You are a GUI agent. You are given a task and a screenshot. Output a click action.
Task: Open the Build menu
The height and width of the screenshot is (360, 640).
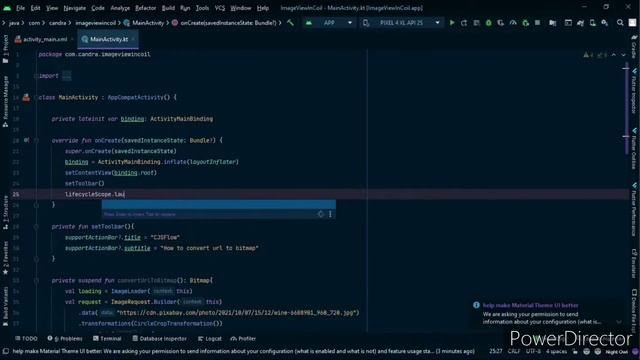coord(168,8)
